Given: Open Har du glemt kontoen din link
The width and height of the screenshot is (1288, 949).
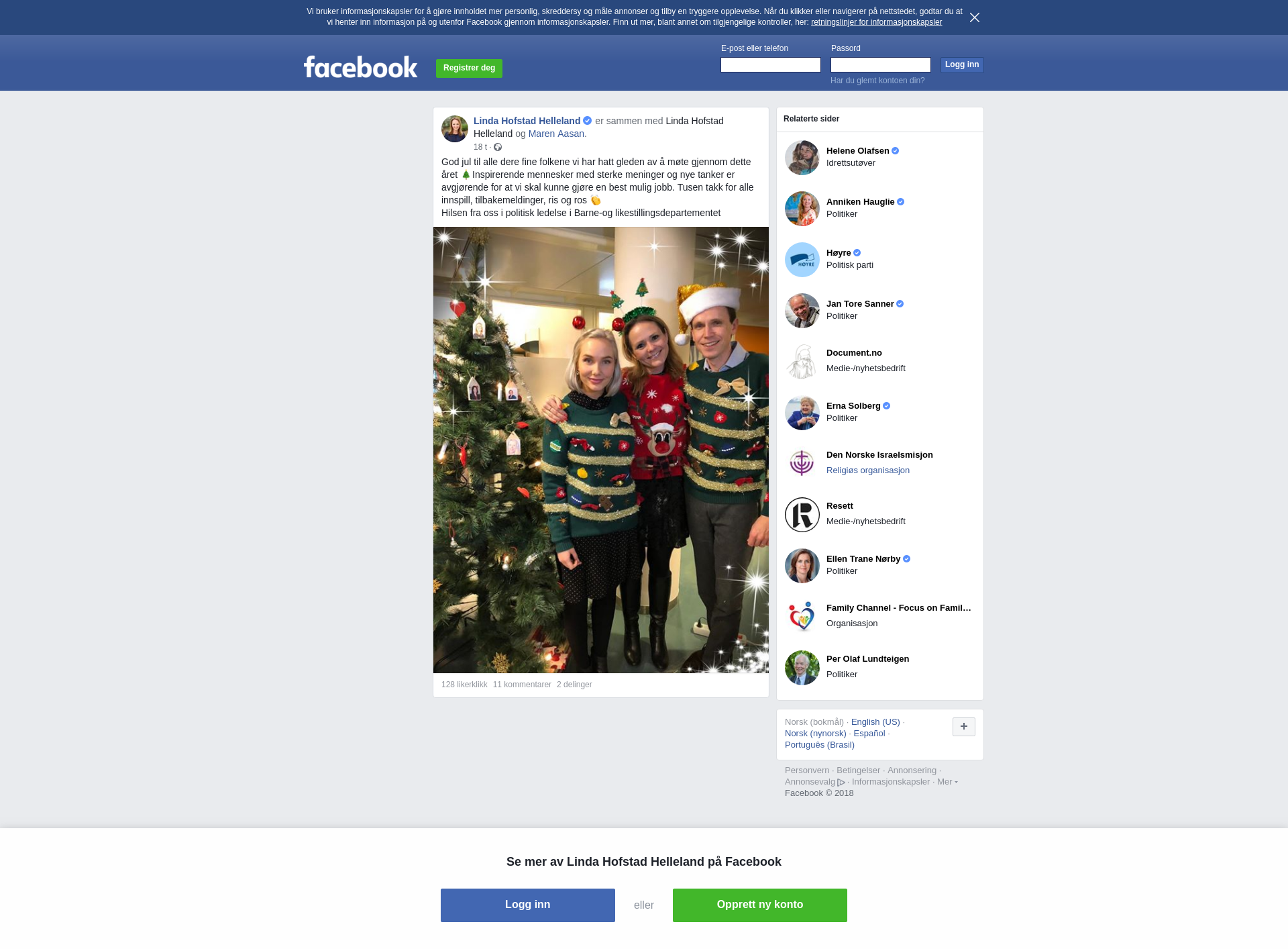Looking at the screenshot, I should click(x=877, y=81).
